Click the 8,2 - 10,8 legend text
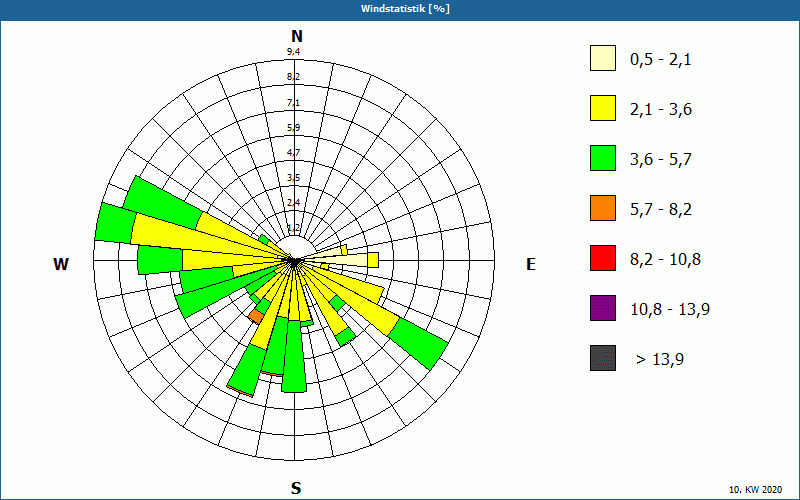The height and width of the screenshot is (500, 800). click(665, 260)
